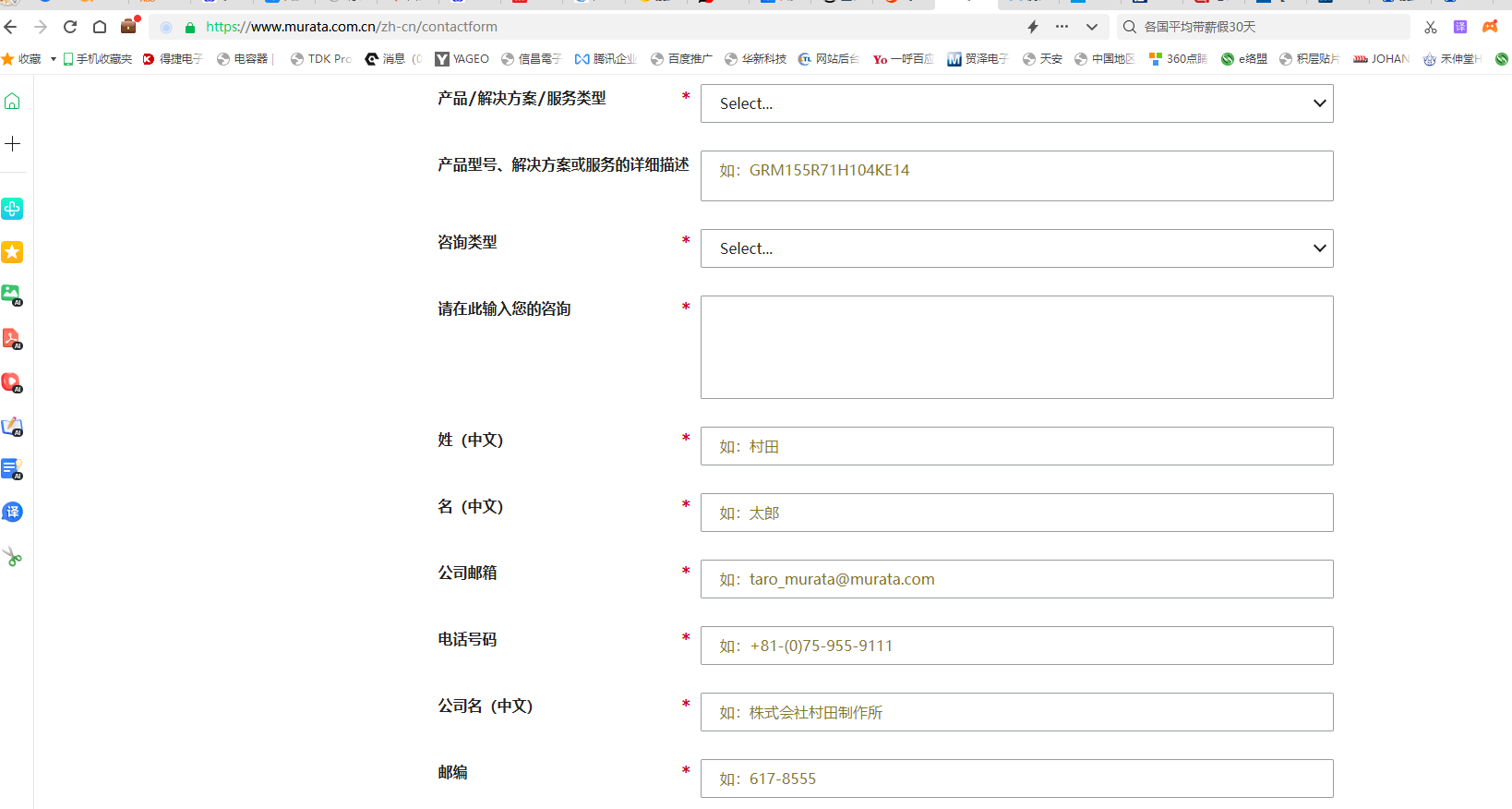Open the yellow star favorites sidebar icon
The width and height of the screenshot is (1512, 809).
coord(12,252)
